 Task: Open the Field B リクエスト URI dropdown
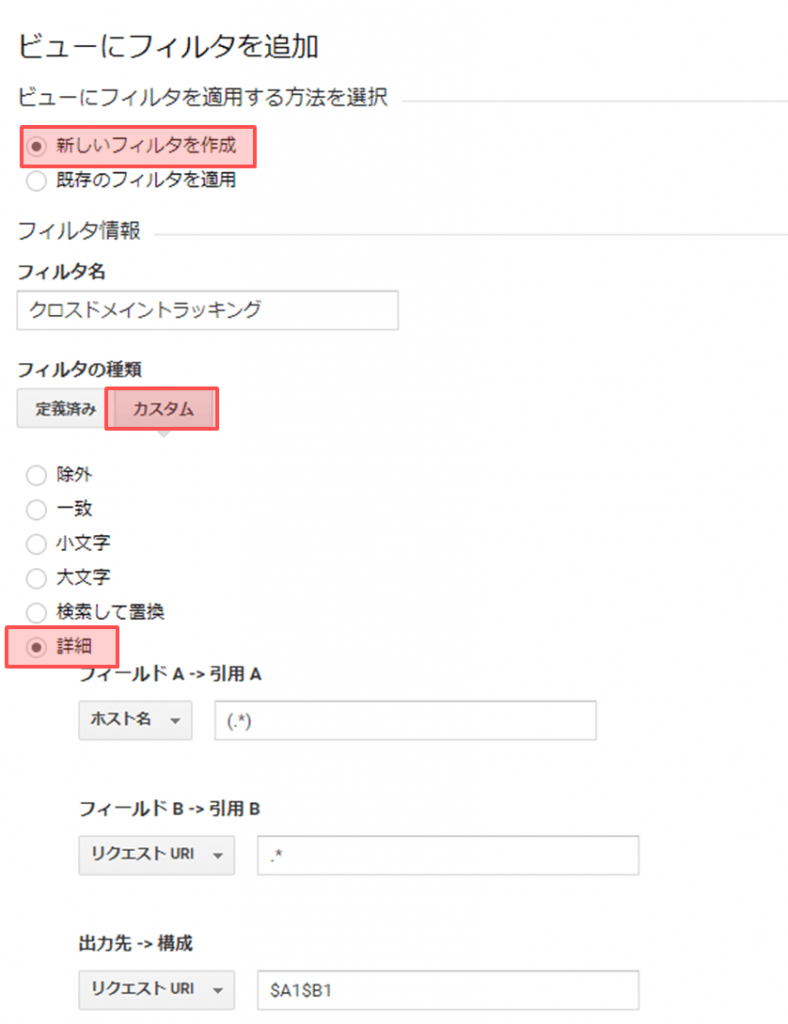(x=155, y=855)
